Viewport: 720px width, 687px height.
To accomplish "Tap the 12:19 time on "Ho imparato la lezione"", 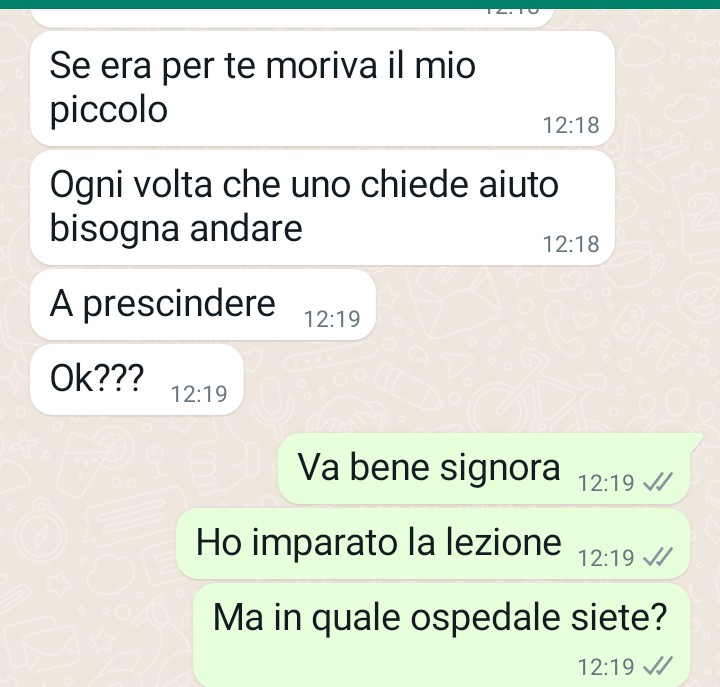I will pos(606,557).
